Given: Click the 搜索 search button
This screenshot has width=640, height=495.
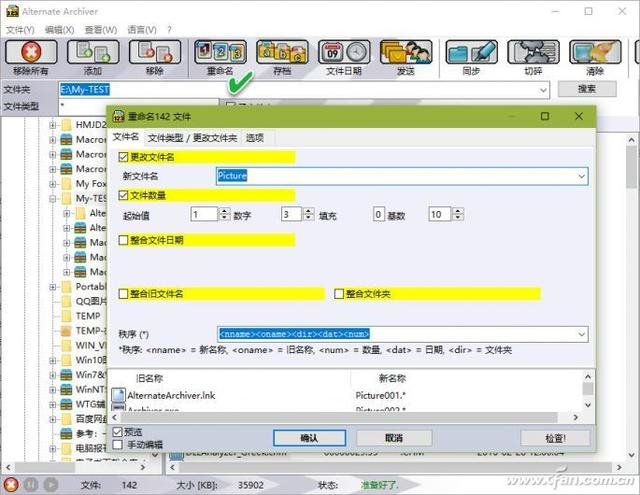Looking at the screenshot, I should coord(587,89).
